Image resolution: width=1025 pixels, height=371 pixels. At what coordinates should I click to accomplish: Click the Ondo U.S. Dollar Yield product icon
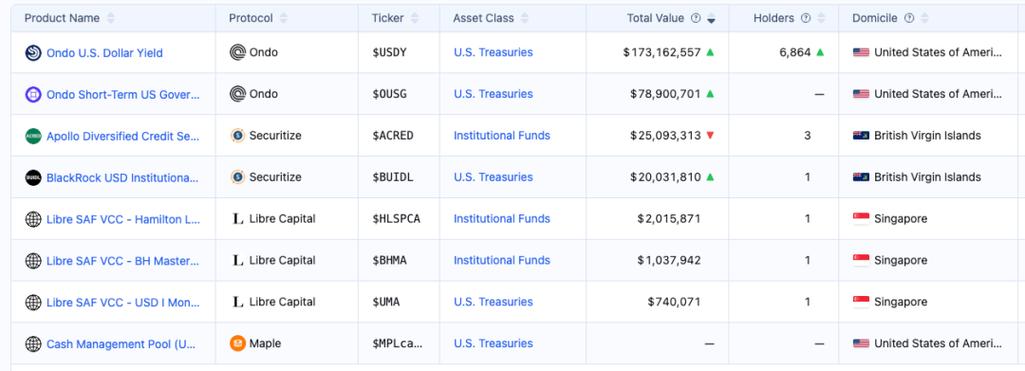(33, 53)
